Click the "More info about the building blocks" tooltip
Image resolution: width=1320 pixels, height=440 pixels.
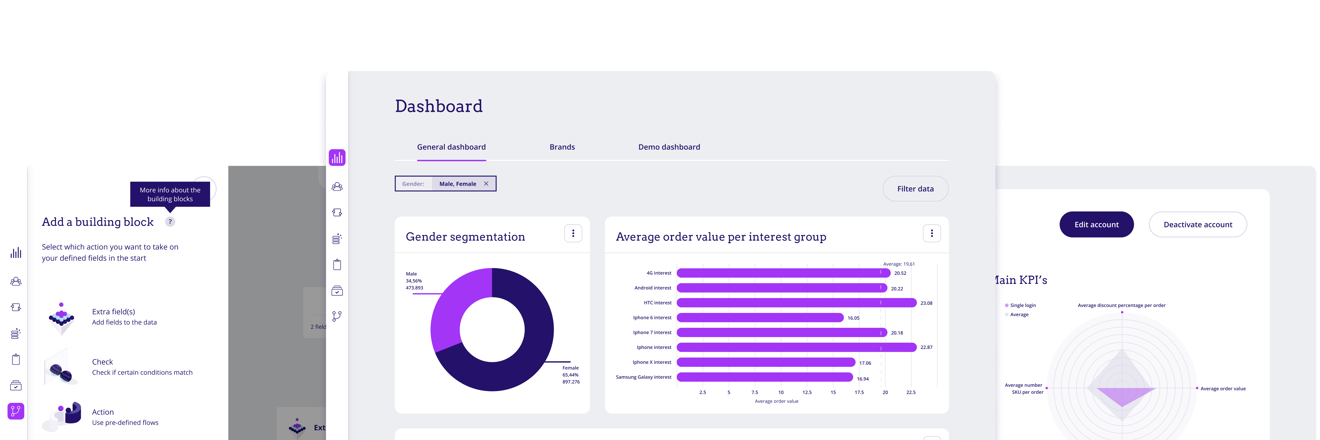coord(170,194)
